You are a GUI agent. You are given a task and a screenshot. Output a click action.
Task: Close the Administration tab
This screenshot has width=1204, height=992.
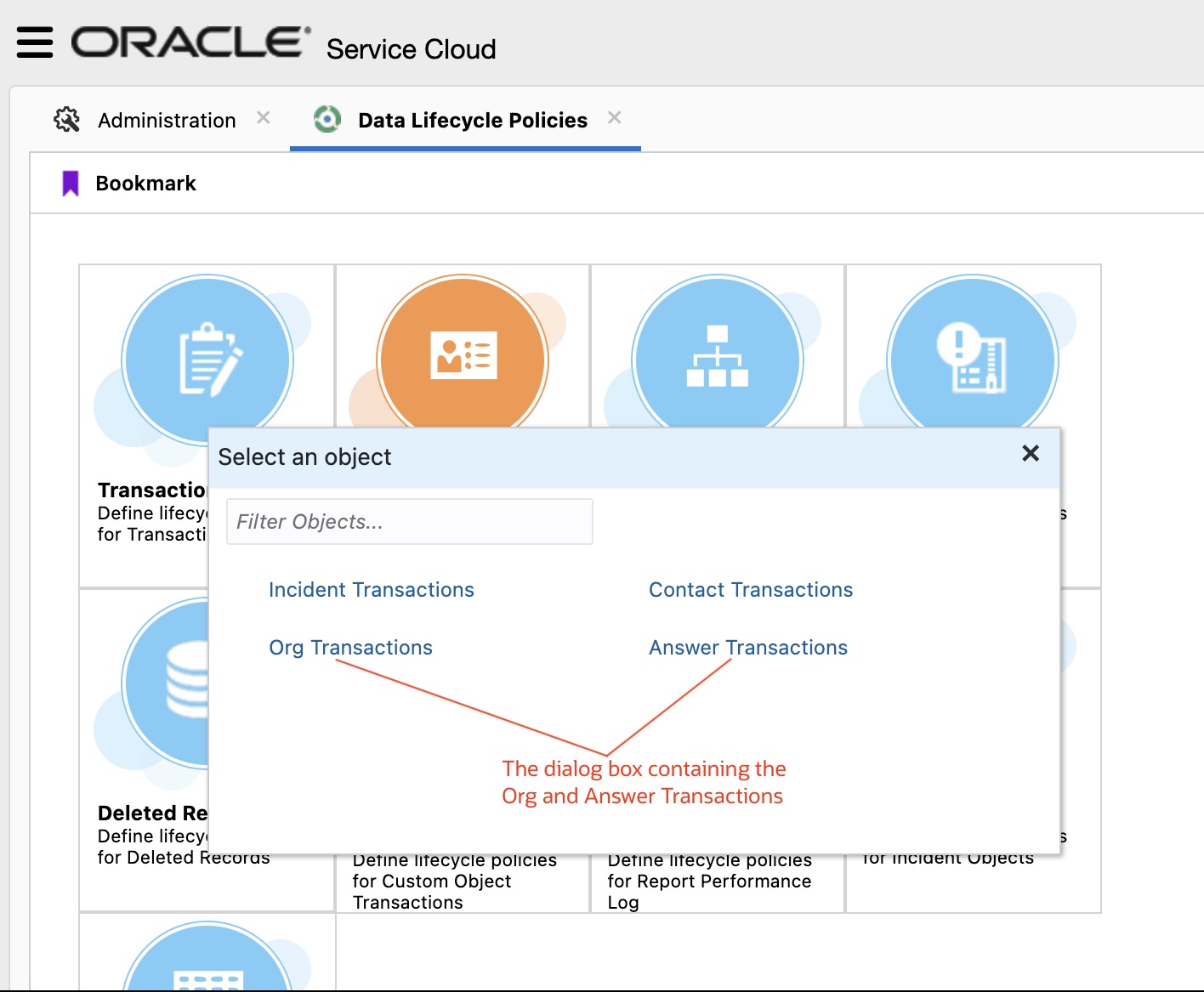[264, 117]
